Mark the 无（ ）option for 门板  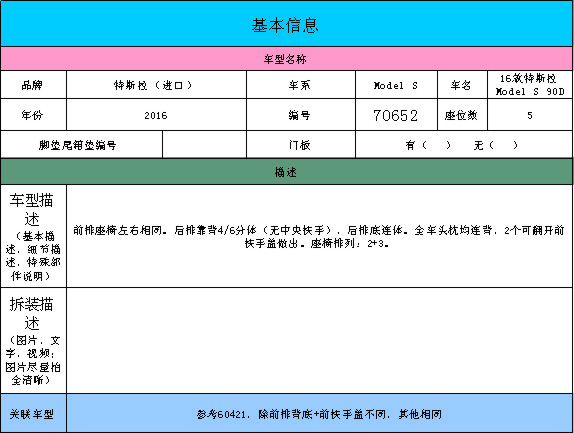(496, 145)
